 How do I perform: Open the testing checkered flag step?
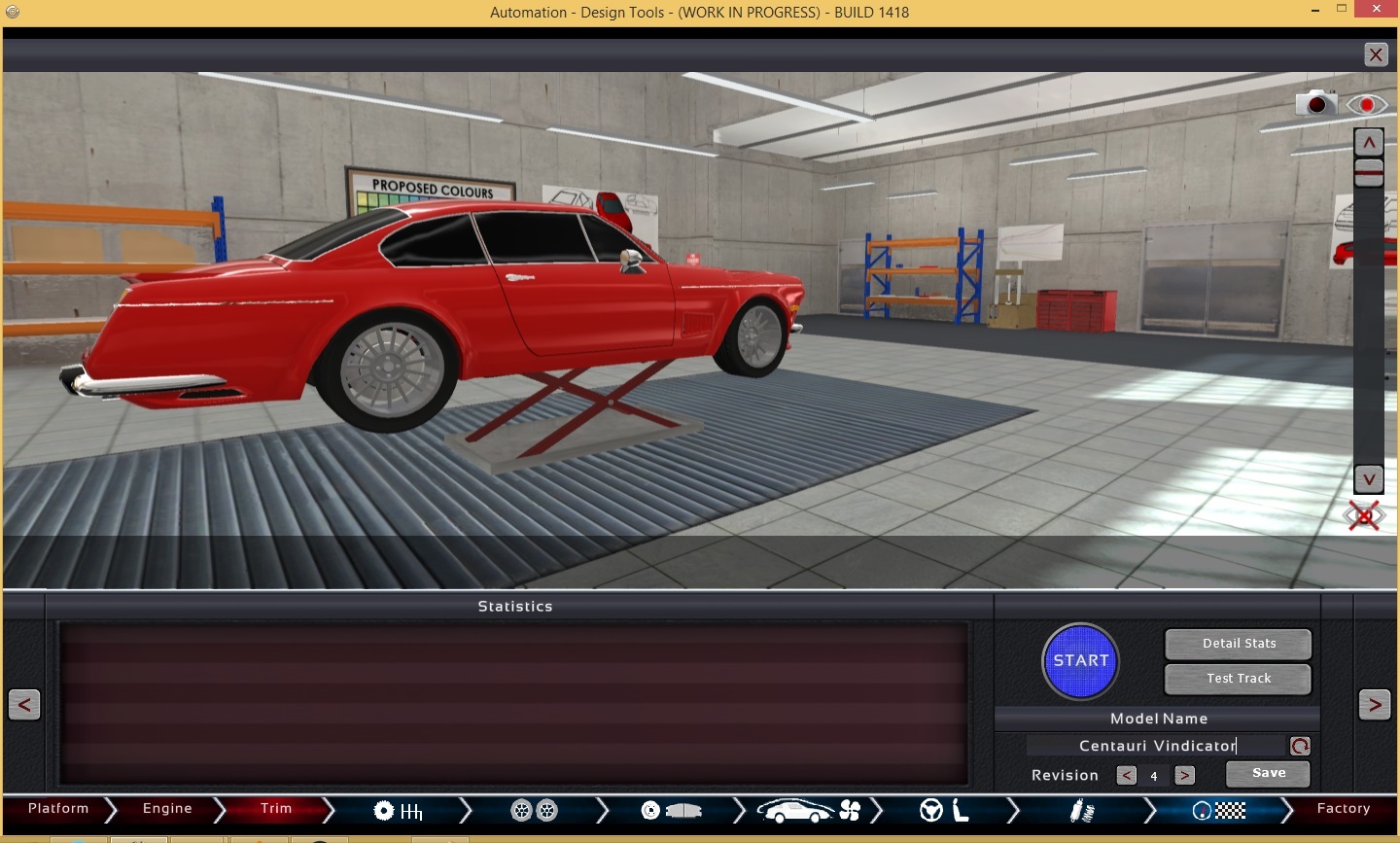pyautogui.click(x=1219, y=810)
